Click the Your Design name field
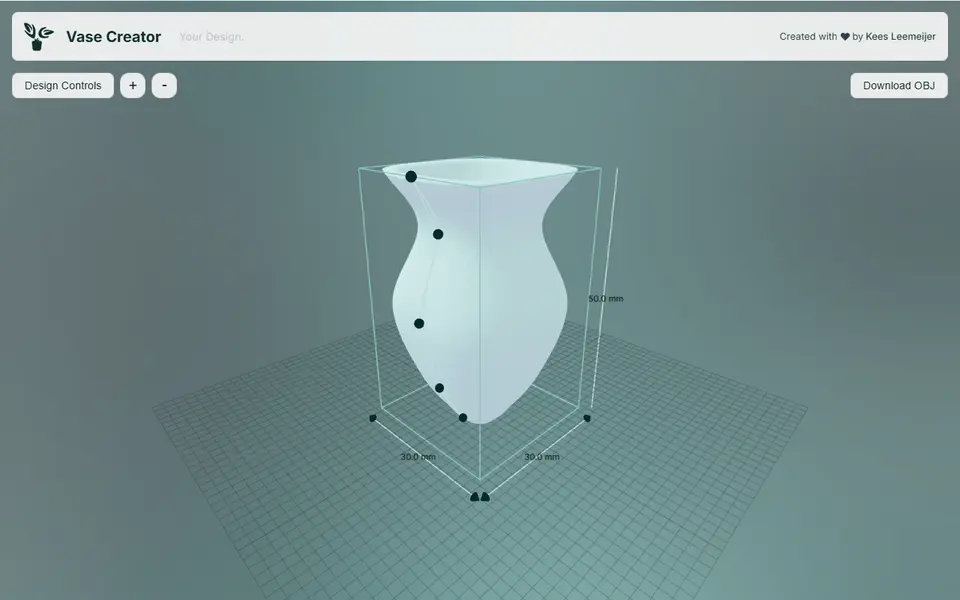Screen dimensions: 960x600 click(x=211, y=37)
